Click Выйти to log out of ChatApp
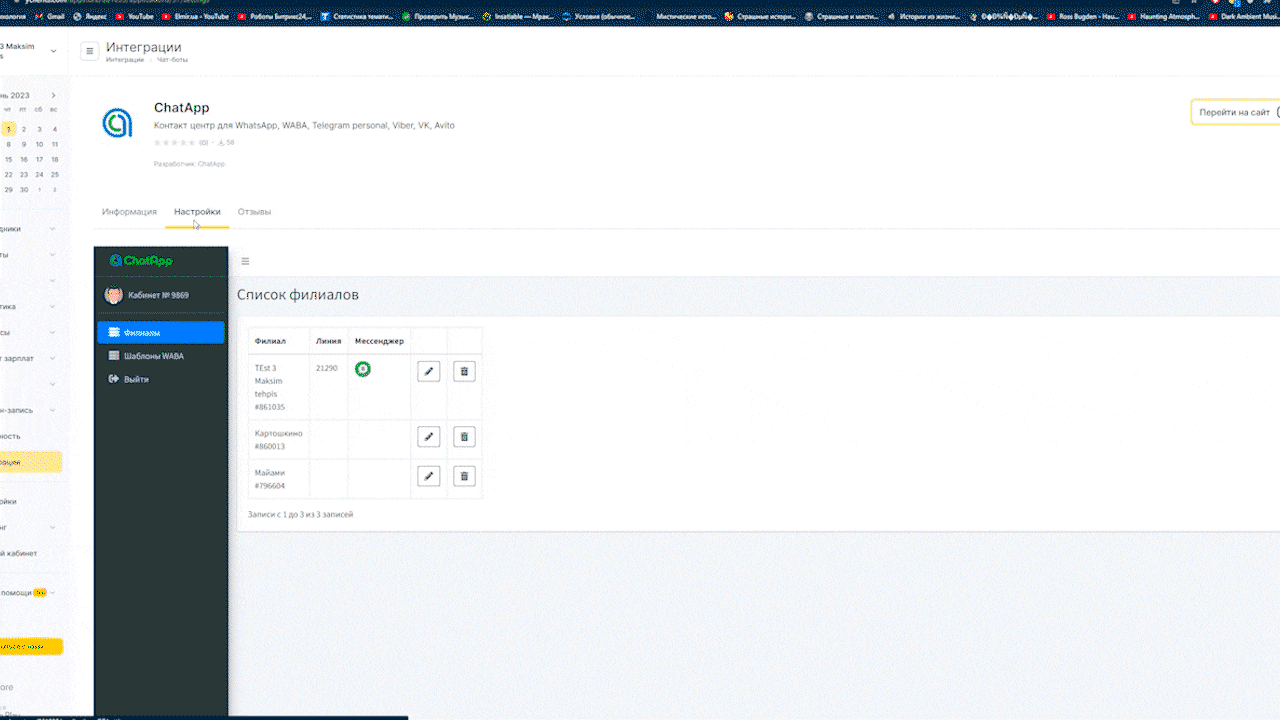1280x720 pixels. pyautogui.click(x=136, y=379)
